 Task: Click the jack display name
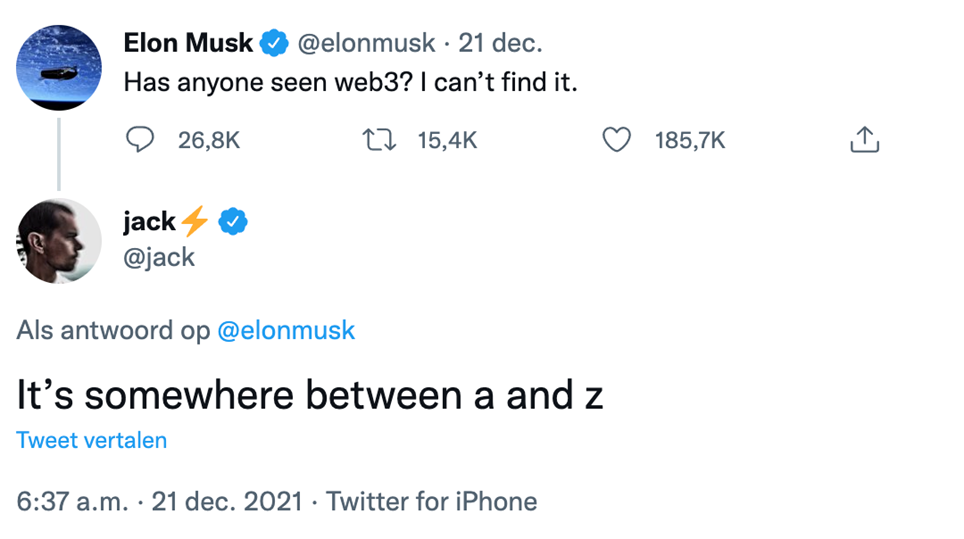click(149, 222)
